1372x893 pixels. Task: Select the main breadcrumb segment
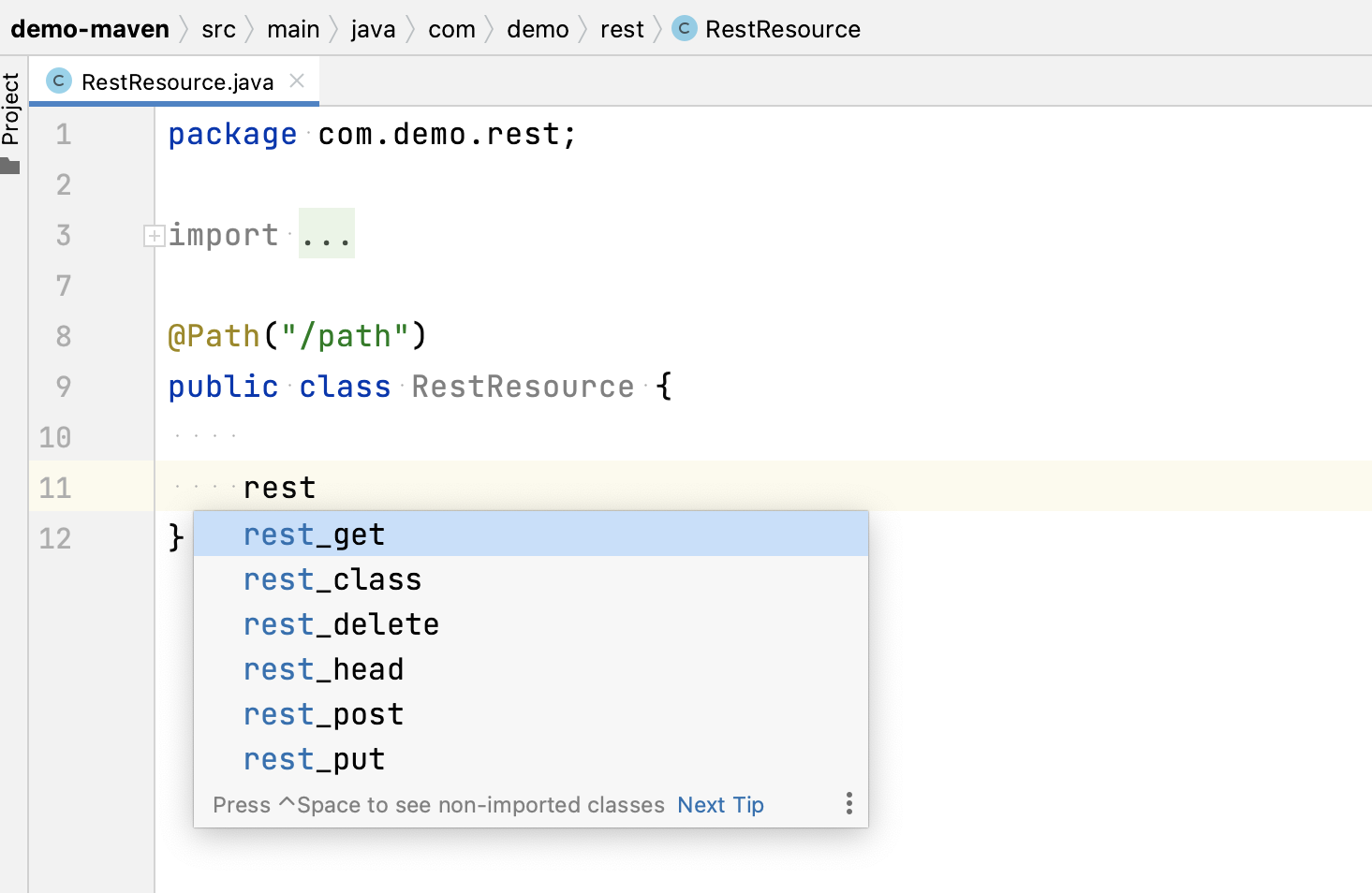(x=293, y=29)
